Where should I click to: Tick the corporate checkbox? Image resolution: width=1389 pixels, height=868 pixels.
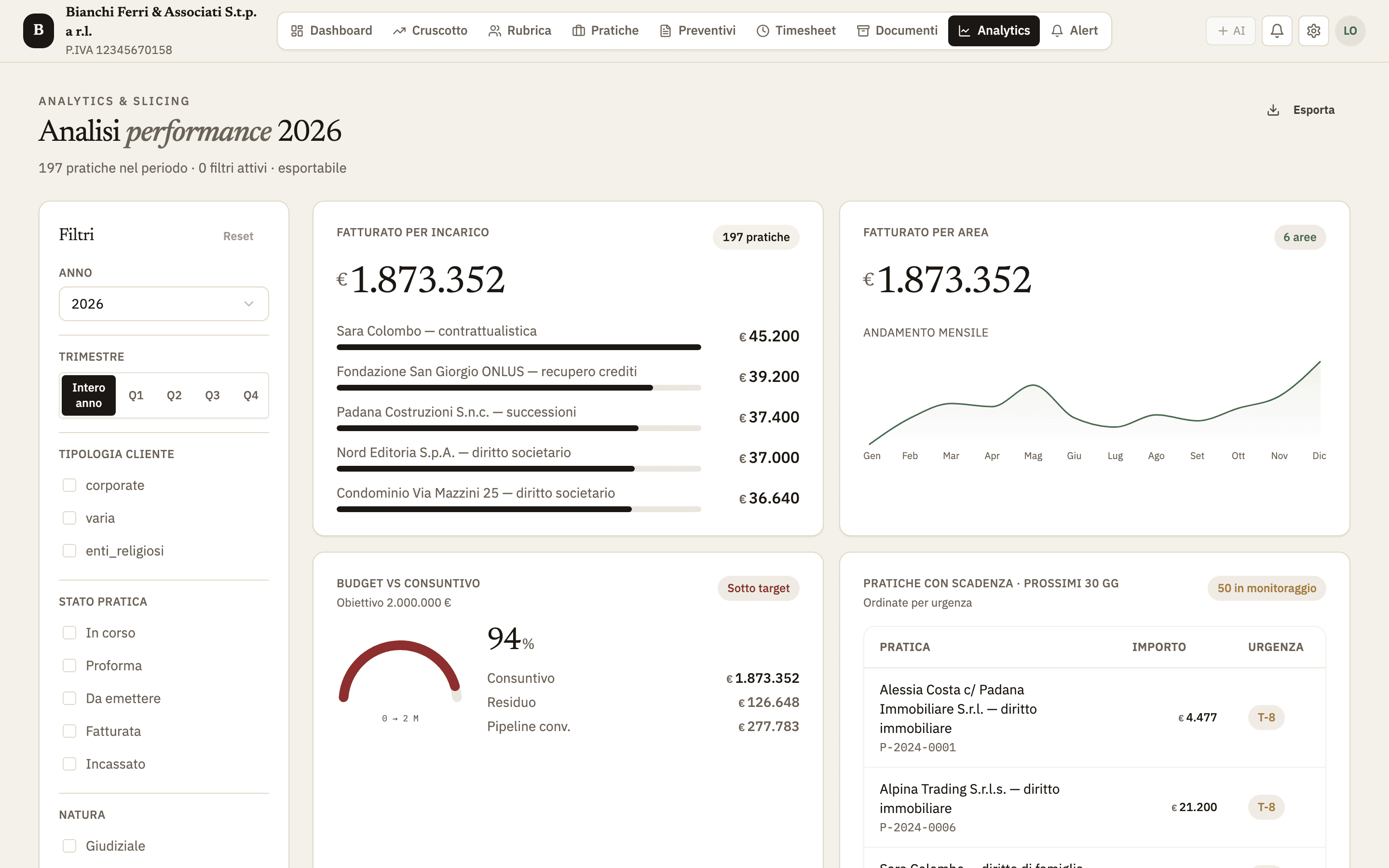coord(69,485)
